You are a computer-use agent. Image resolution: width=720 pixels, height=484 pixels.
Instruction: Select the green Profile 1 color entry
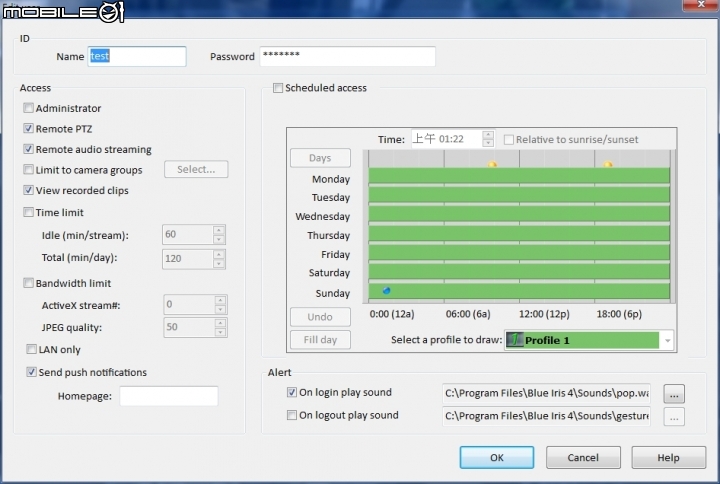click(x=583, y=340)
